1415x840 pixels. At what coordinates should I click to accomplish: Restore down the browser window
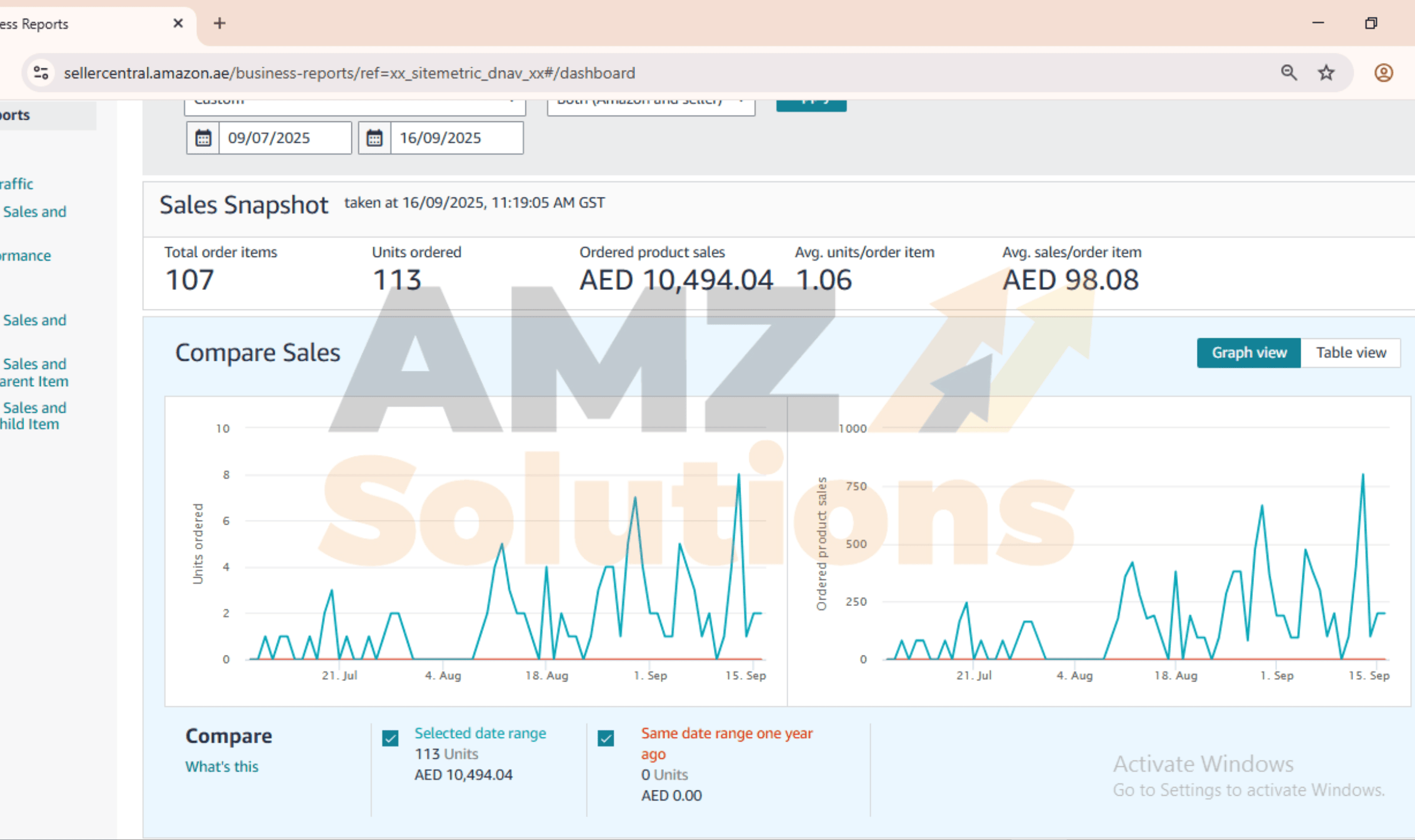coord(1371,24)
